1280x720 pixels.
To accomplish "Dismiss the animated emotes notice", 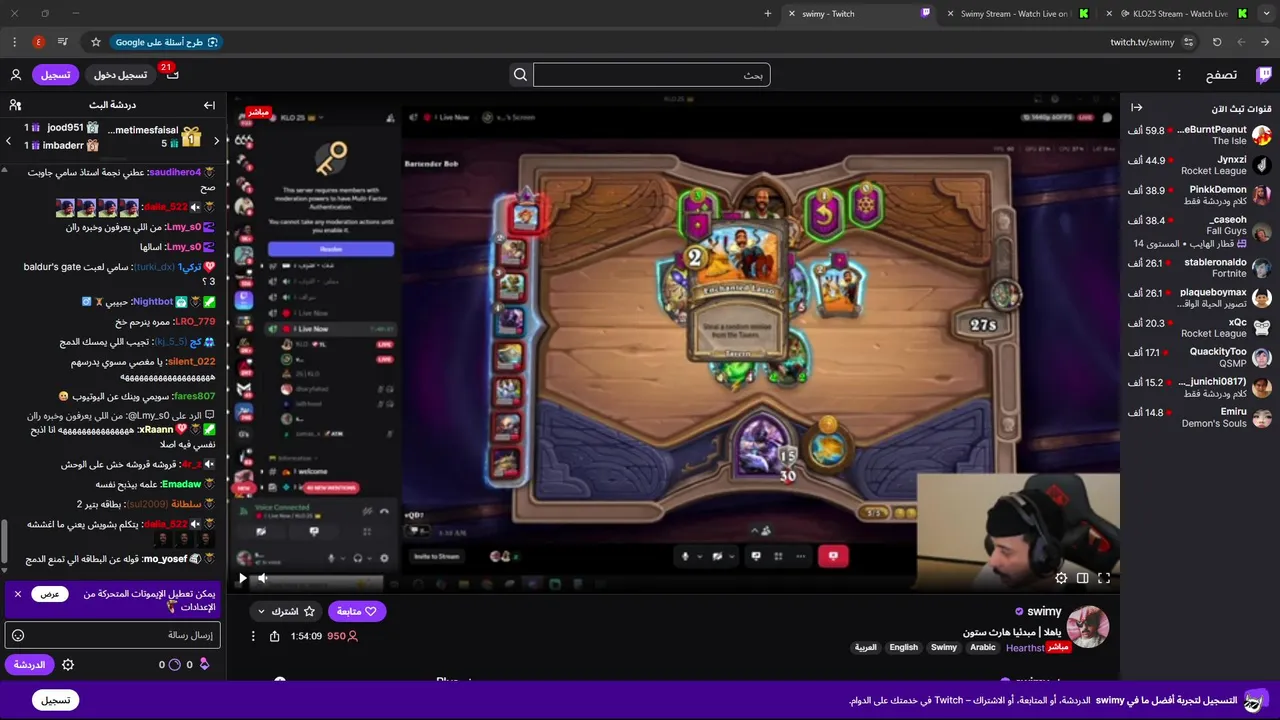I will (17, 594).
